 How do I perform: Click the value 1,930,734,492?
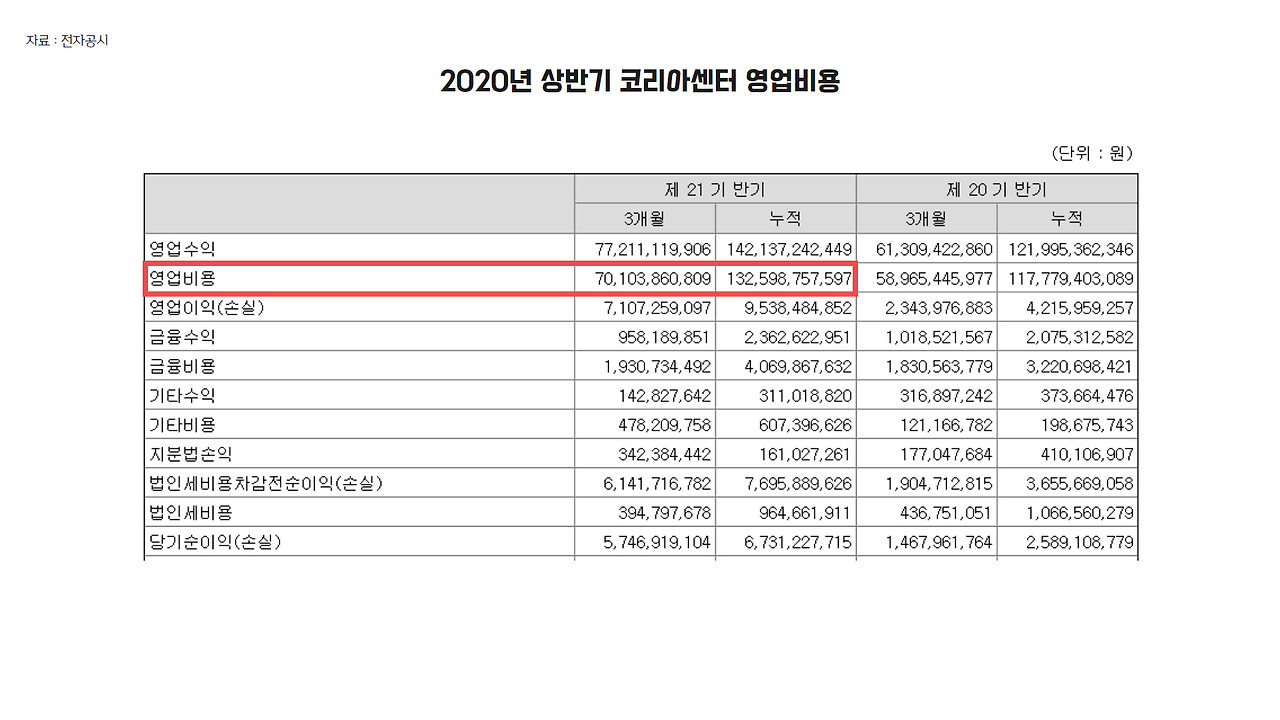657,367
